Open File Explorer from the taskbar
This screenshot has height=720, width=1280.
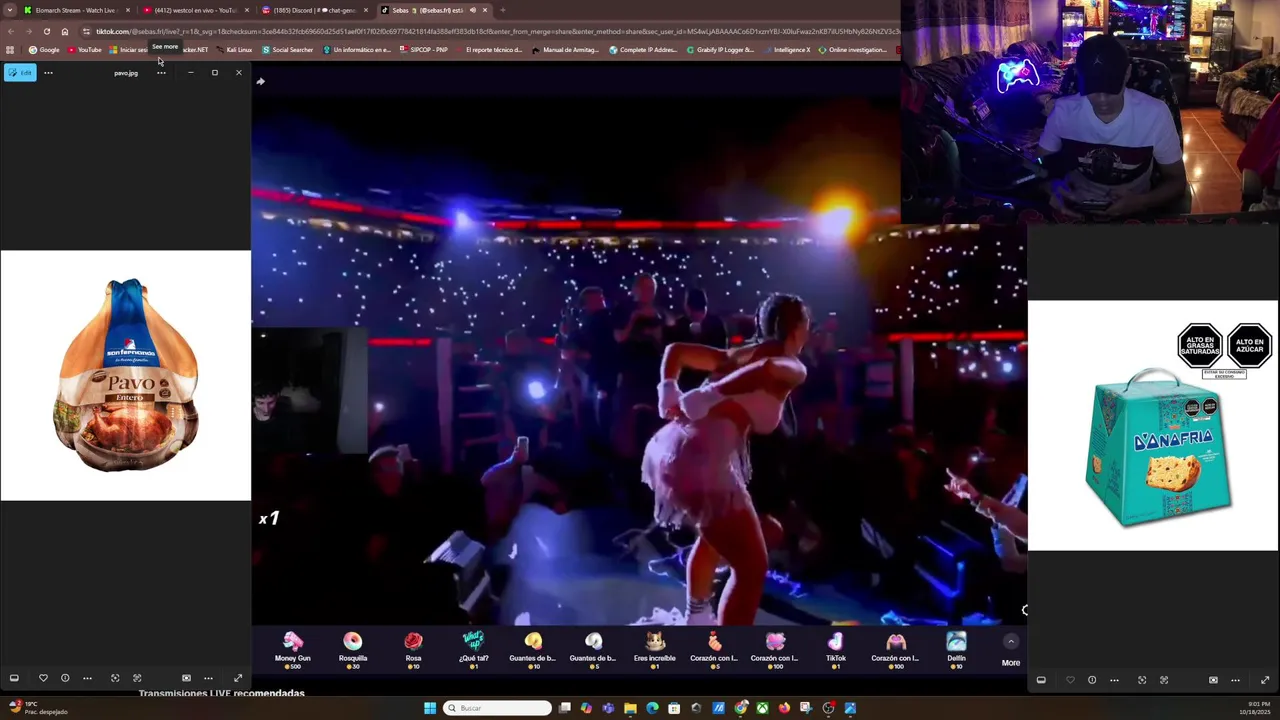(x=630, y=708)
